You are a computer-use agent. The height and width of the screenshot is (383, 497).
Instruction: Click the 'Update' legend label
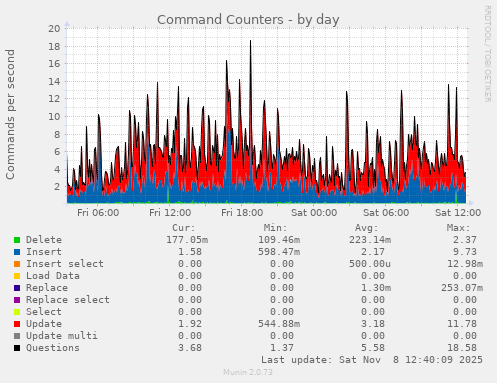tap(44, 324)
